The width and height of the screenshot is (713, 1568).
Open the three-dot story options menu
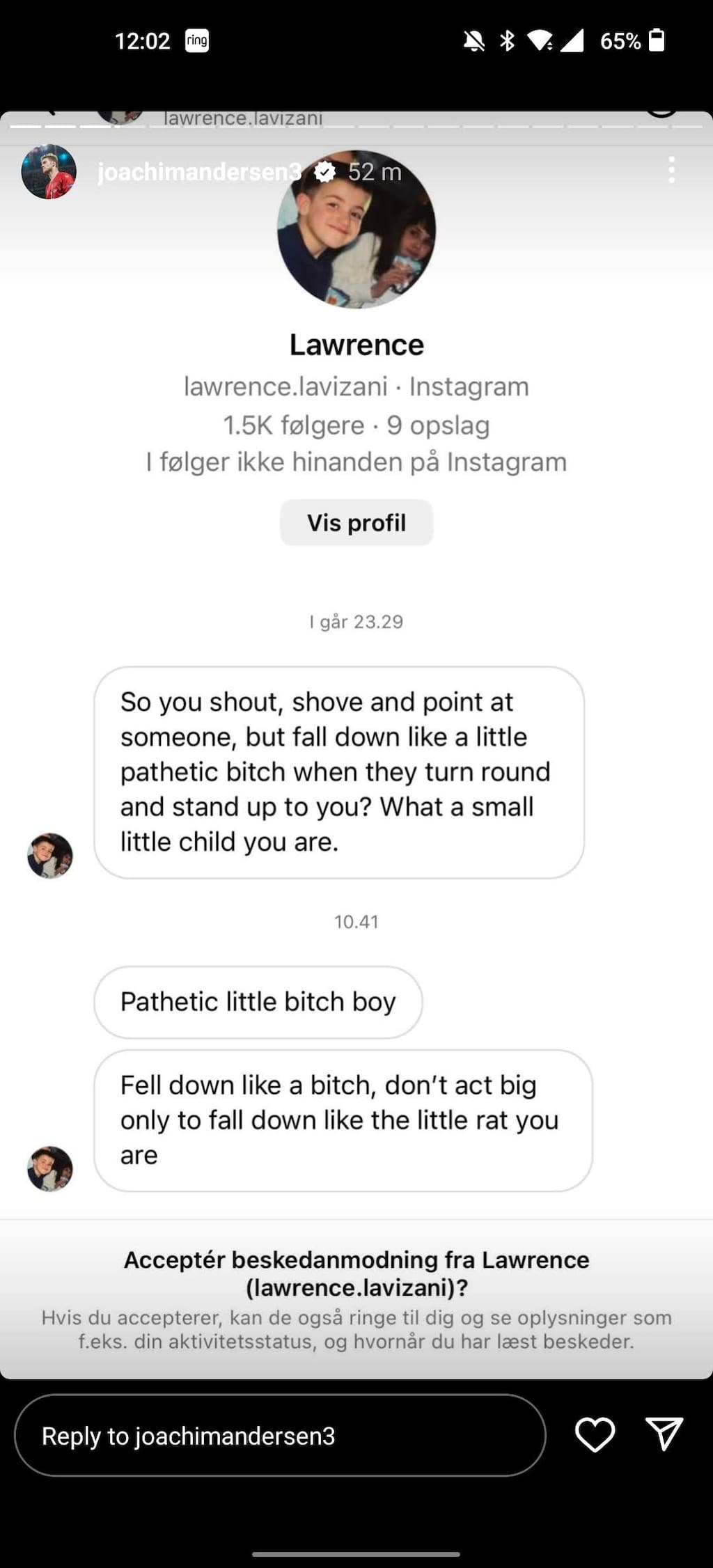[671, 170]
